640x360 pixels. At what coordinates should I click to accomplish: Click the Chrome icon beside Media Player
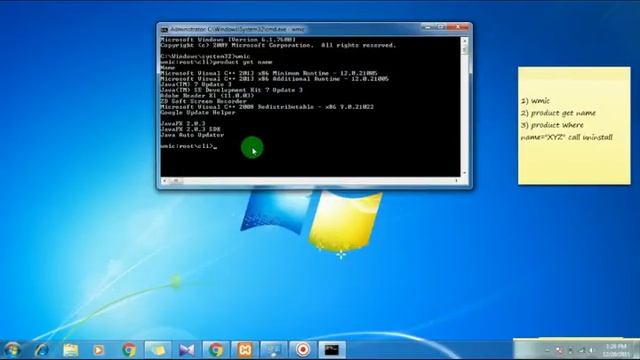coord(129,350)
